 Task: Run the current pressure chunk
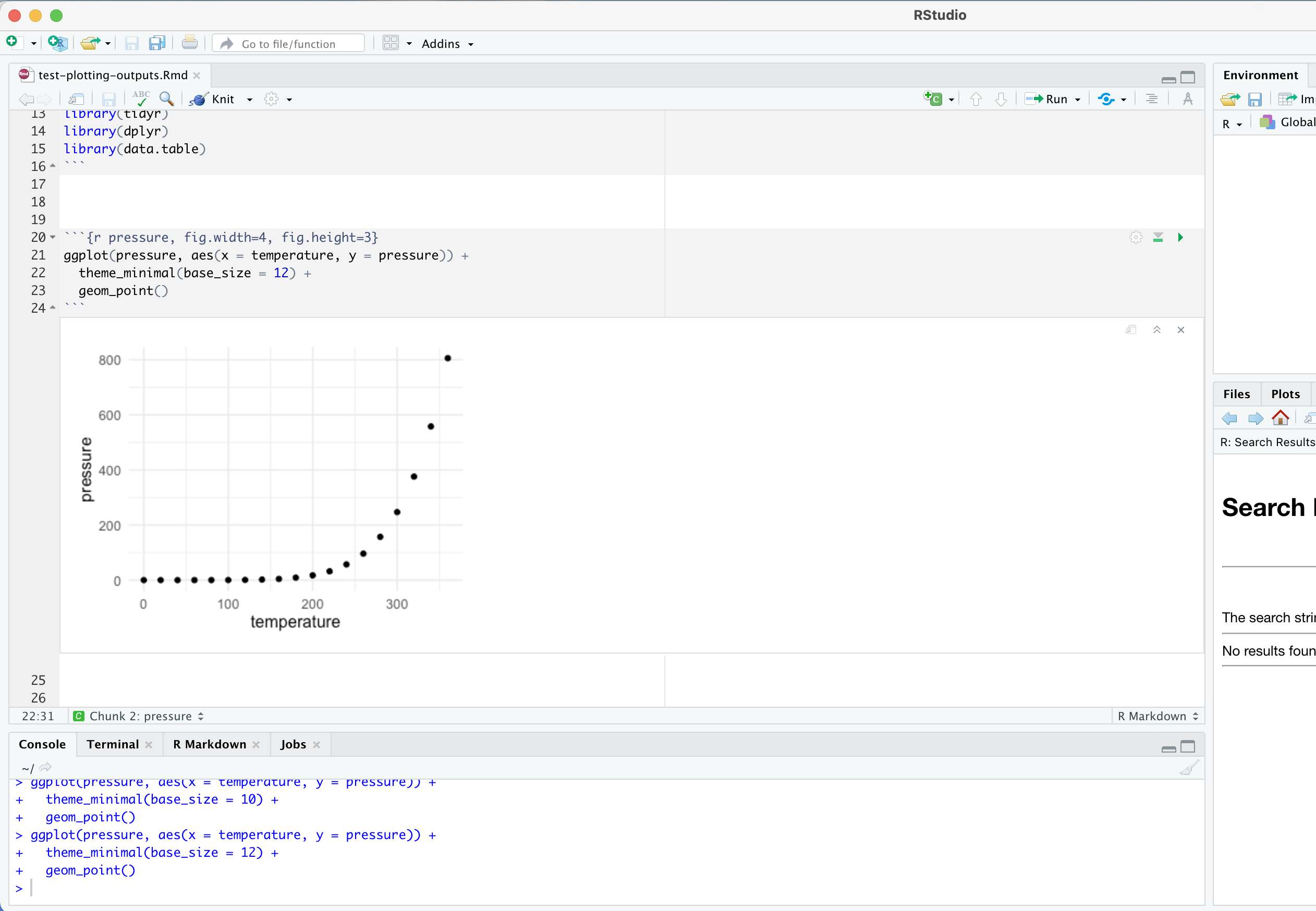pyautogui.click(x=1179, y=237)
